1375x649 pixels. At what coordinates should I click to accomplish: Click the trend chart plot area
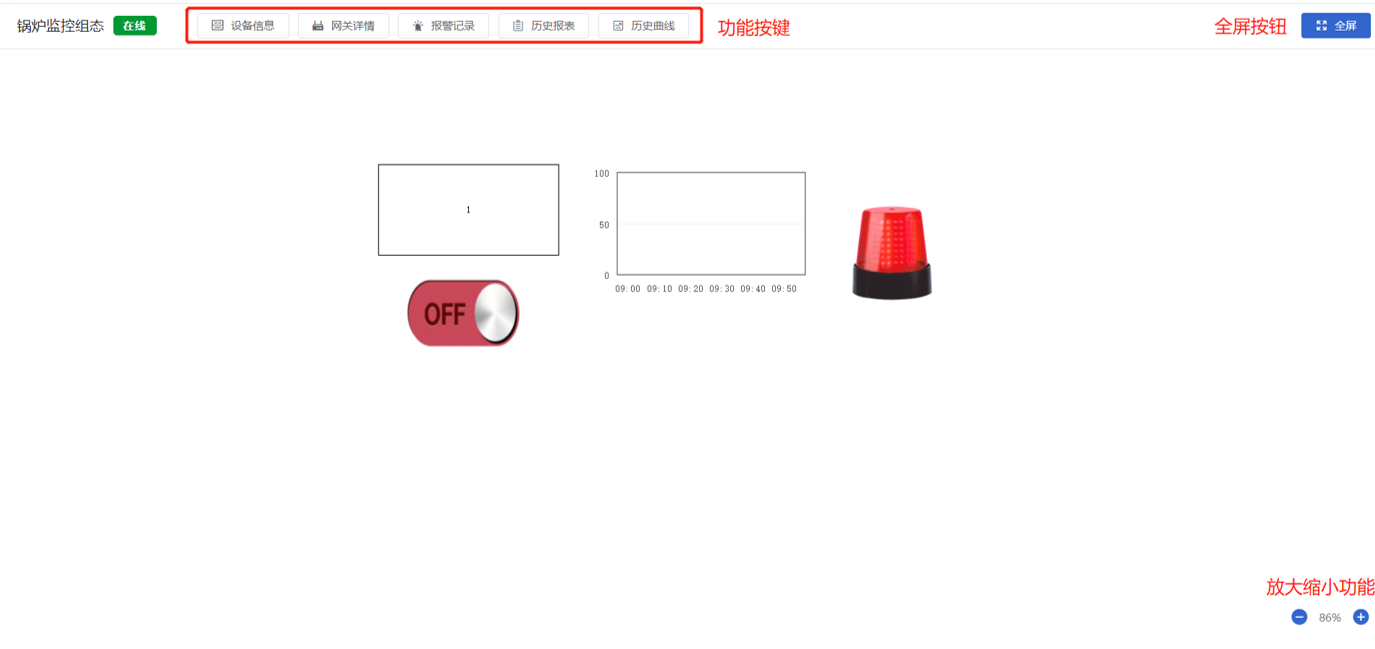pyautogui.click(x=711, y=224)
